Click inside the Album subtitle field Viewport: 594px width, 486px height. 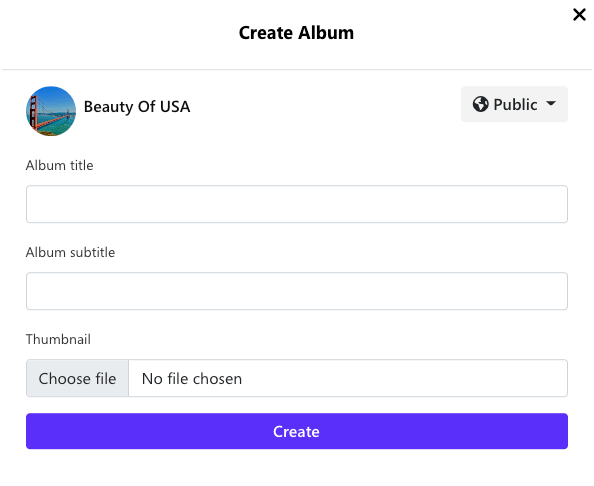[297, 291]
